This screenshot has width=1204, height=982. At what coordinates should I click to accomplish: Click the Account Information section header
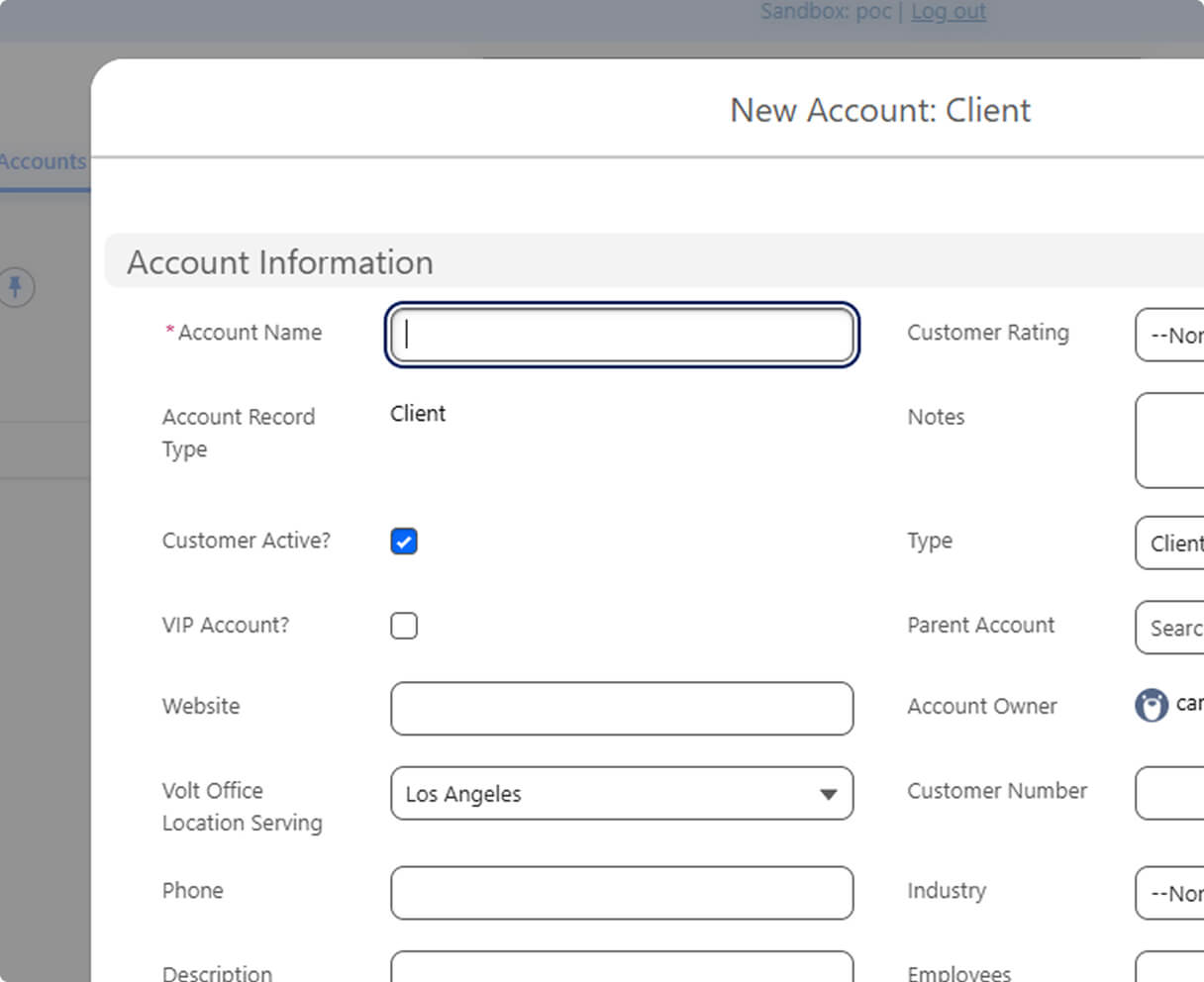coord(280,262)
